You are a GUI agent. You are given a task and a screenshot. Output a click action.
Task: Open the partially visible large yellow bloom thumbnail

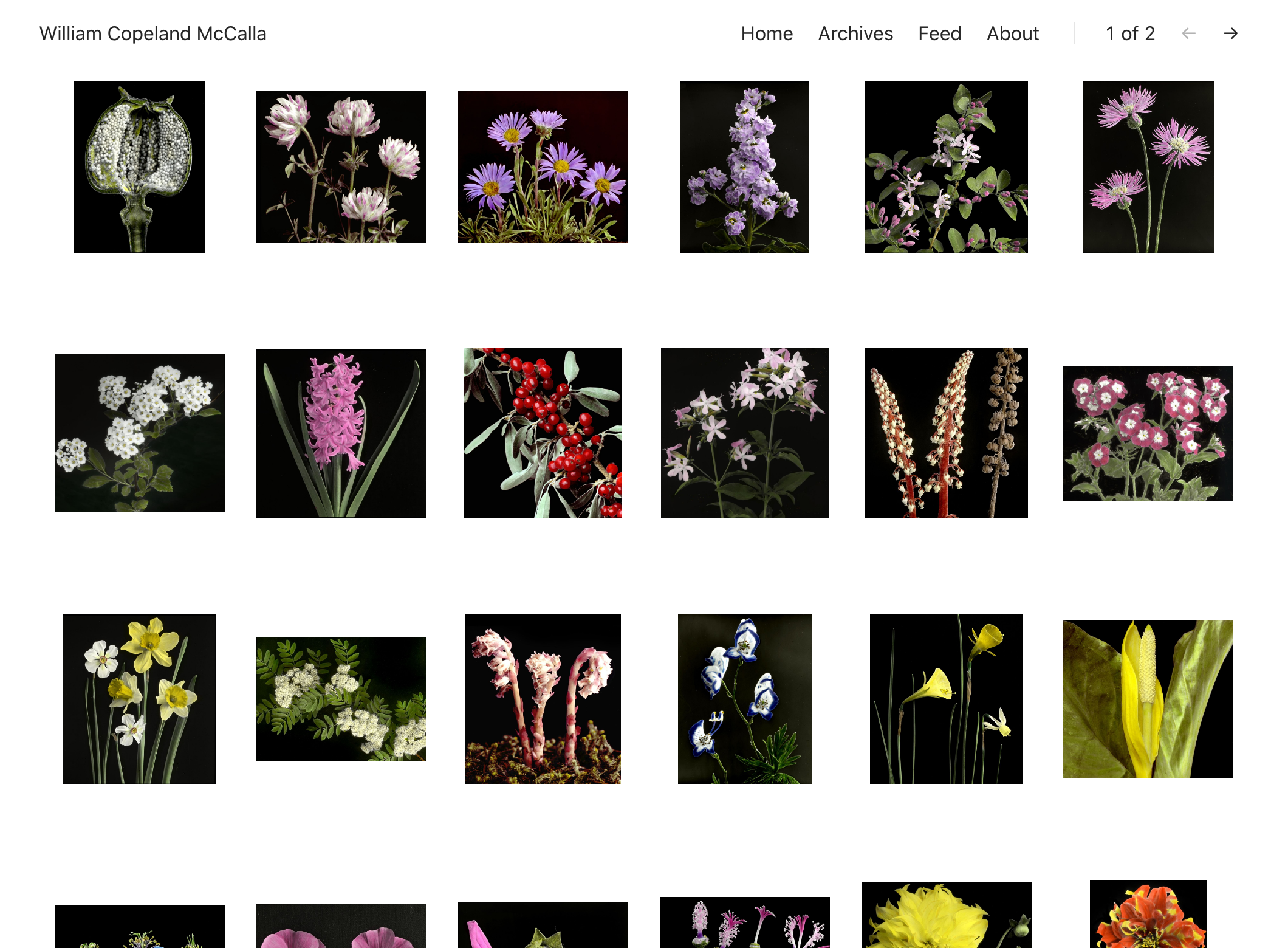[947, 915]
